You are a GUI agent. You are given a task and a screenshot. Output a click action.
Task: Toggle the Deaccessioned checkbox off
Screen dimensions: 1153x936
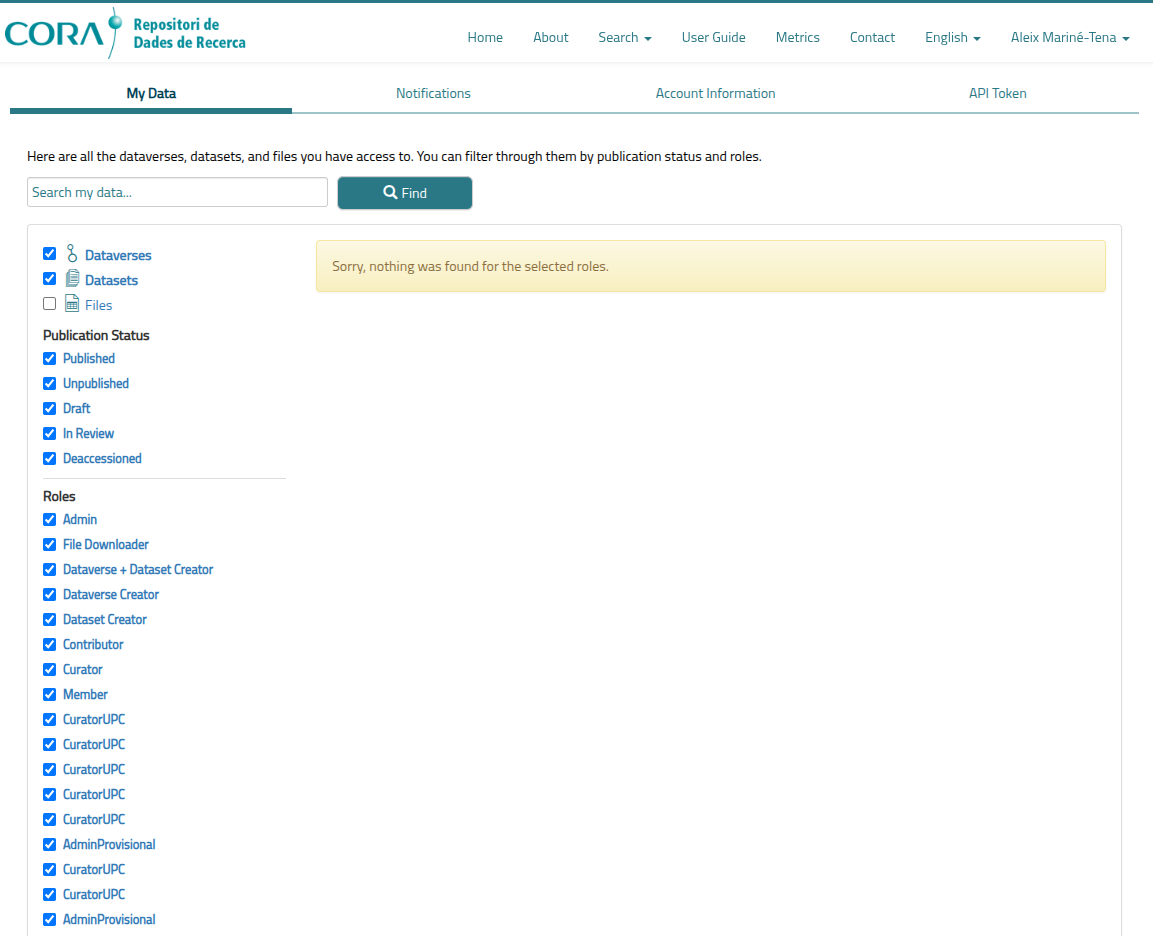(50, 458)
